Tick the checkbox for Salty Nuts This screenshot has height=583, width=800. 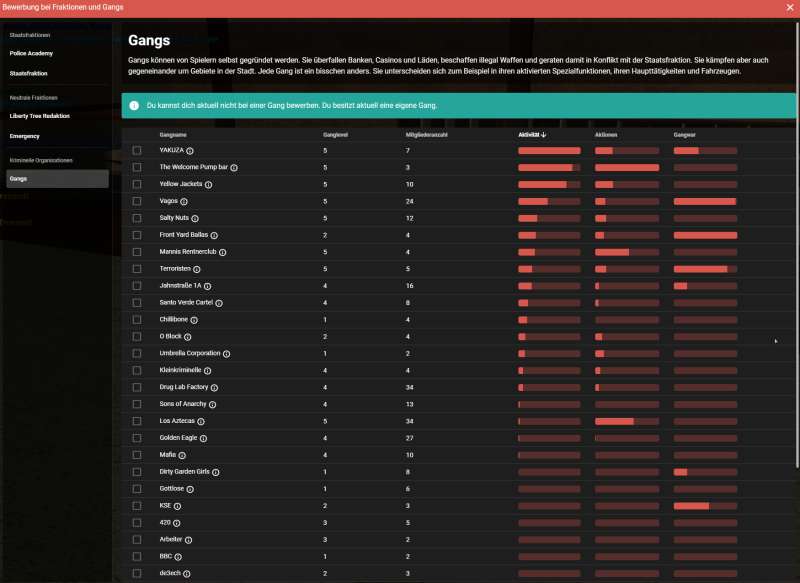click(137, 218)
